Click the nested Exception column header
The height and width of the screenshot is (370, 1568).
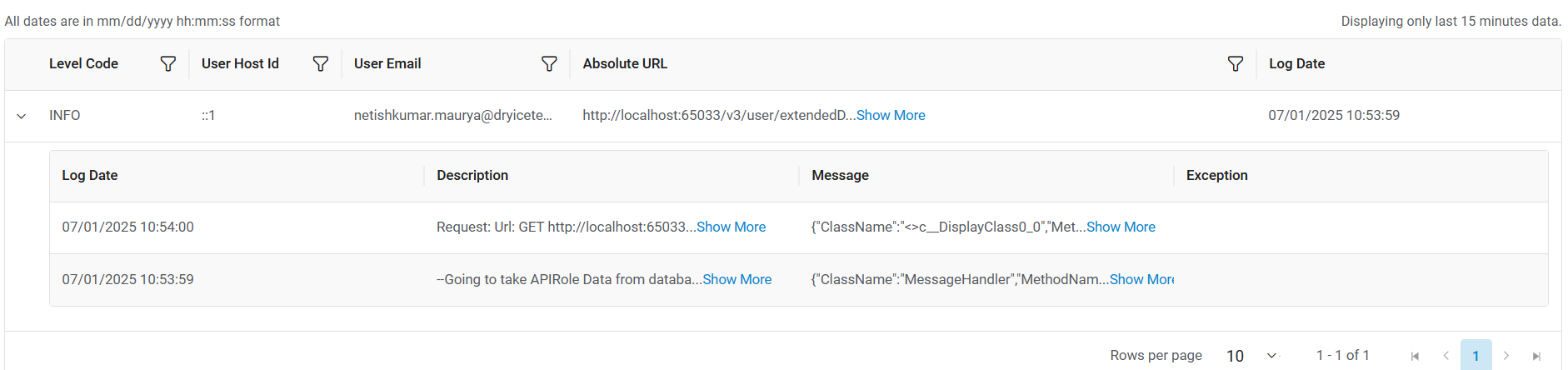[1216, 176]
